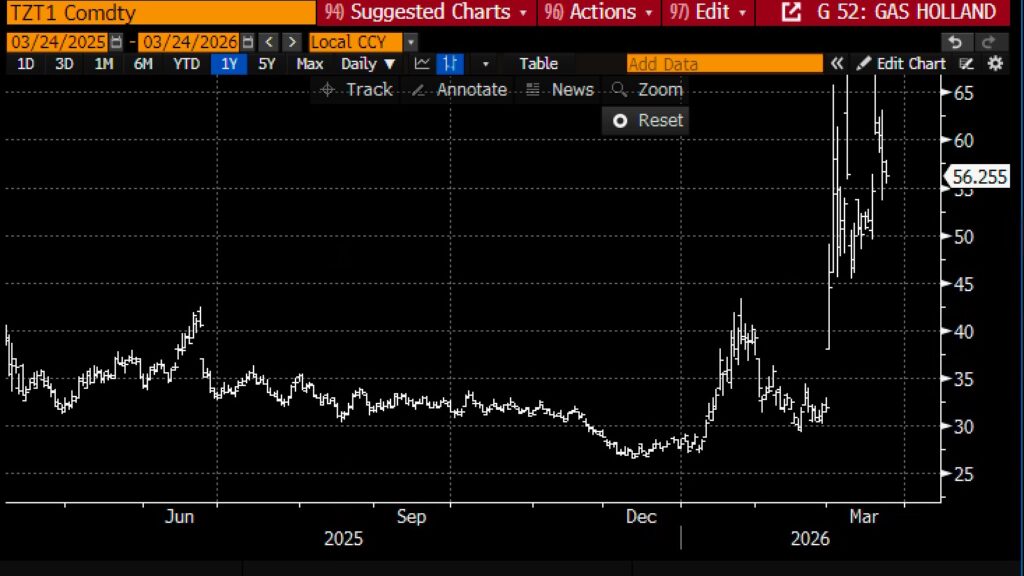Screen dimensions: 1024x576
Task: Expand the Daily periodicity dropdown
Action: click(368, 63)
